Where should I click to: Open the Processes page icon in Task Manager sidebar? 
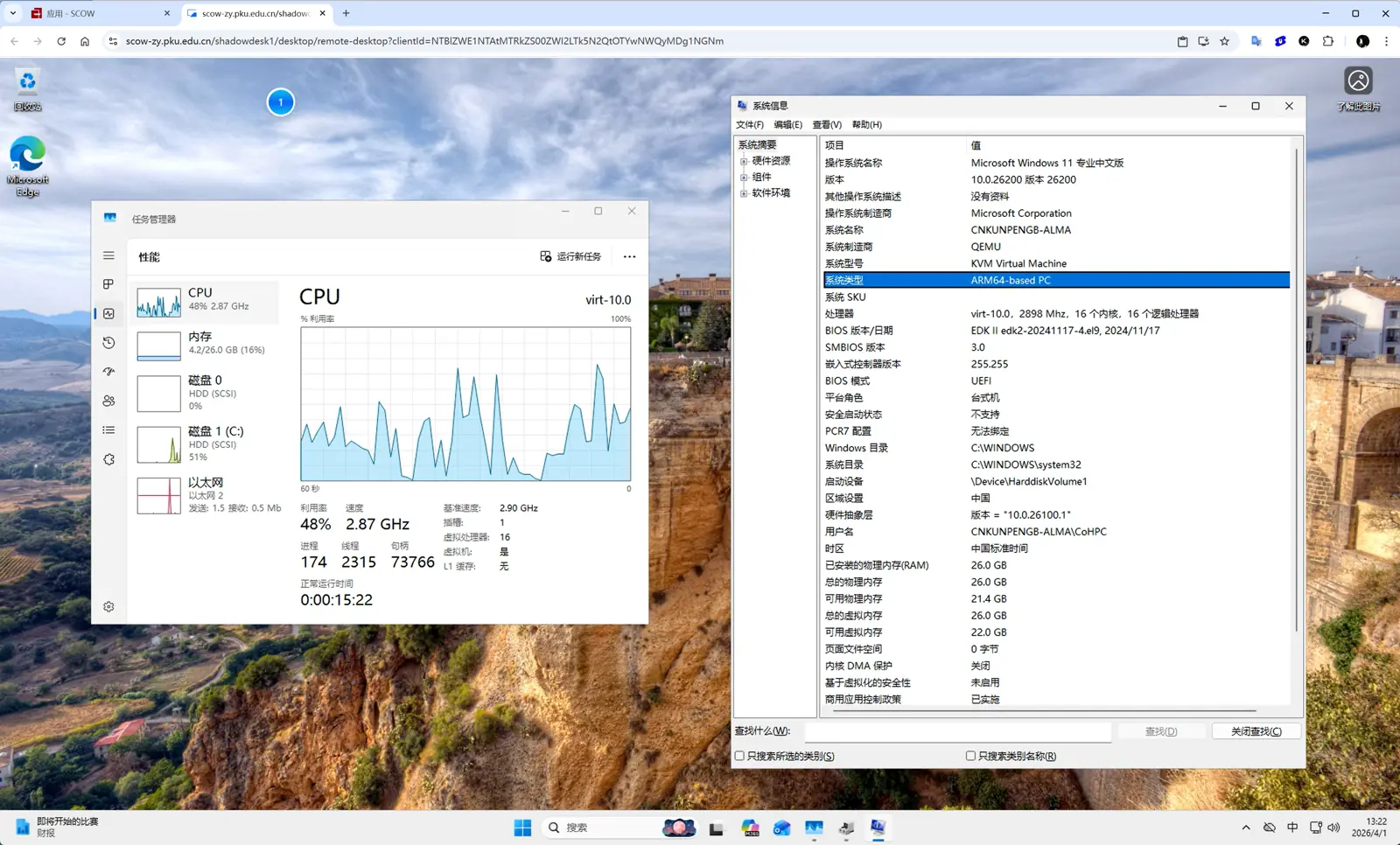click(108, 284)
